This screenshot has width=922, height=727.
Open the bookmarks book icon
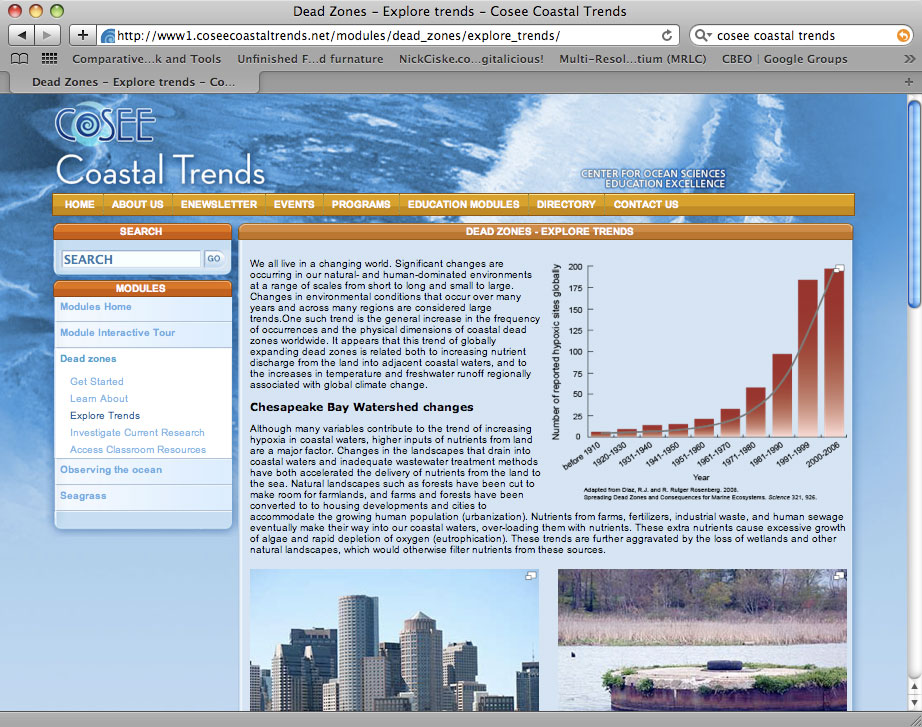[19, 59]
